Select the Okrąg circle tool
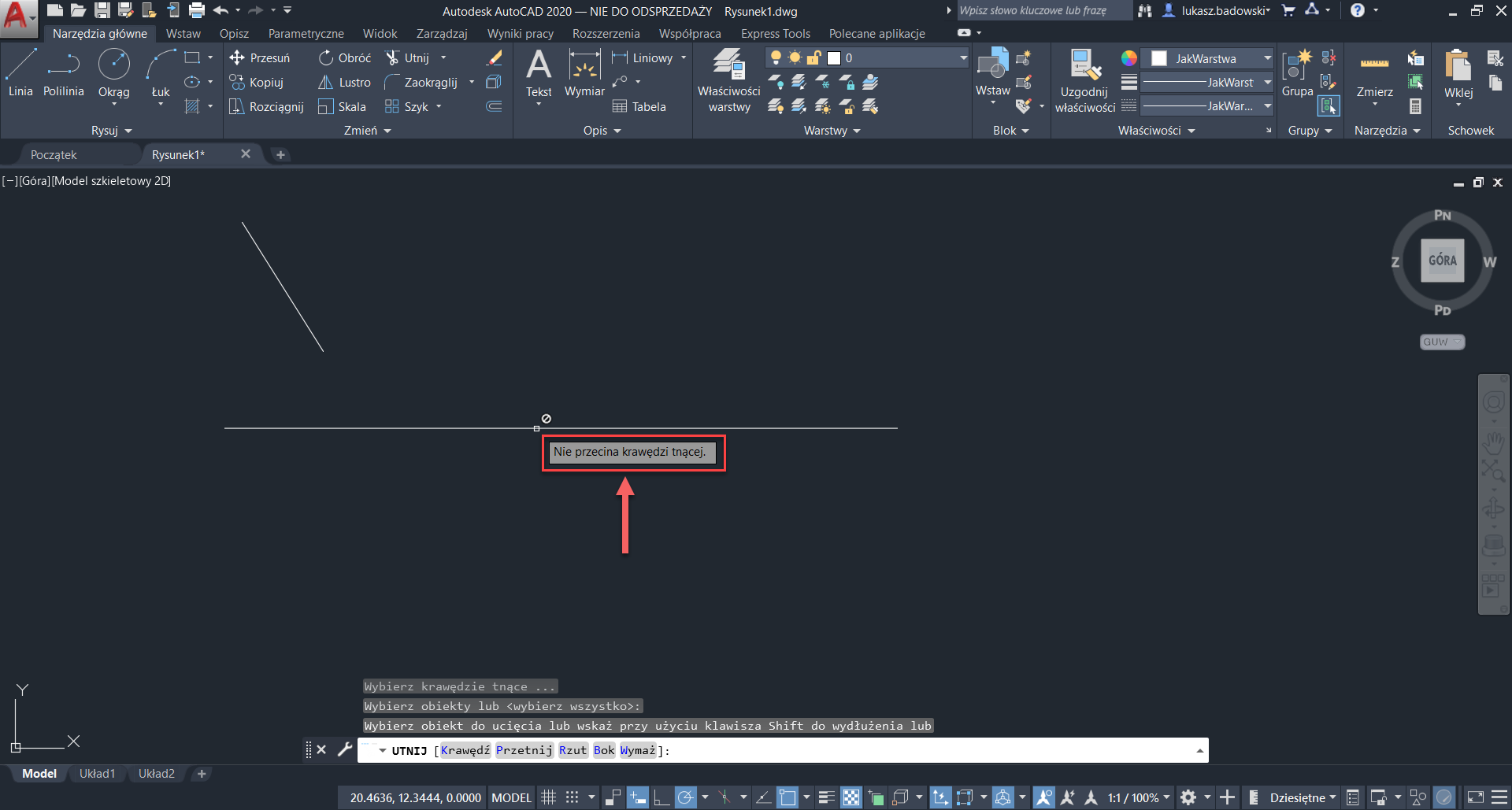 point(113,71)
